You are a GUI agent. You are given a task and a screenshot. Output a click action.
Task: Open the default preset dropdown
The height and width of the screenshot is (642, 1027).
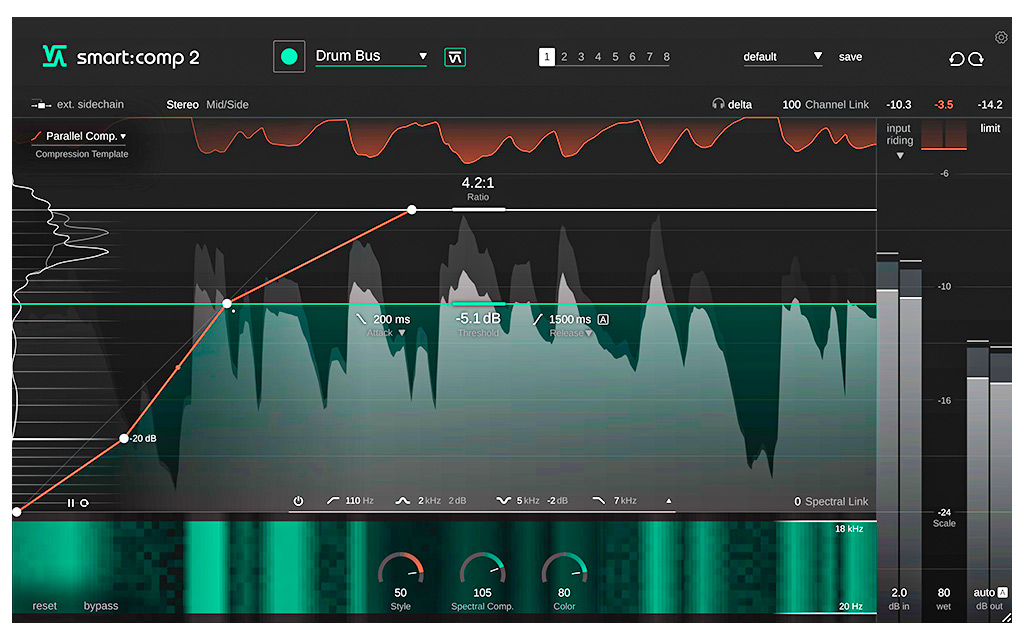pos(817,57)
